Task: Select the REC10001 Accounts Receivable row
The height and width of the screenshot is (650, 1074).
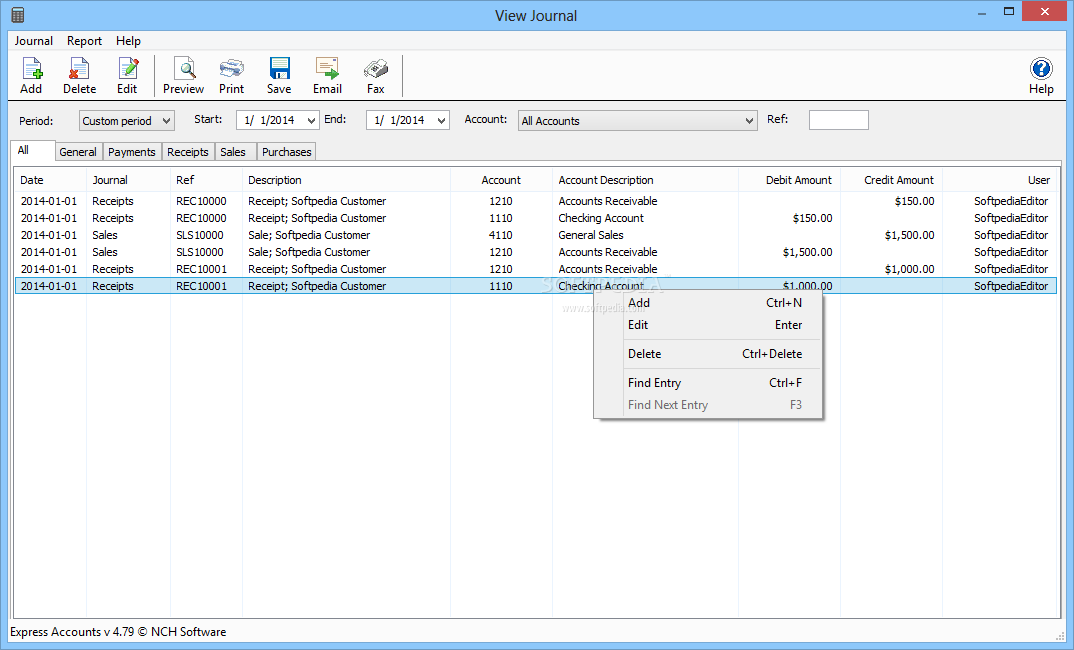Action: point(536,269)
